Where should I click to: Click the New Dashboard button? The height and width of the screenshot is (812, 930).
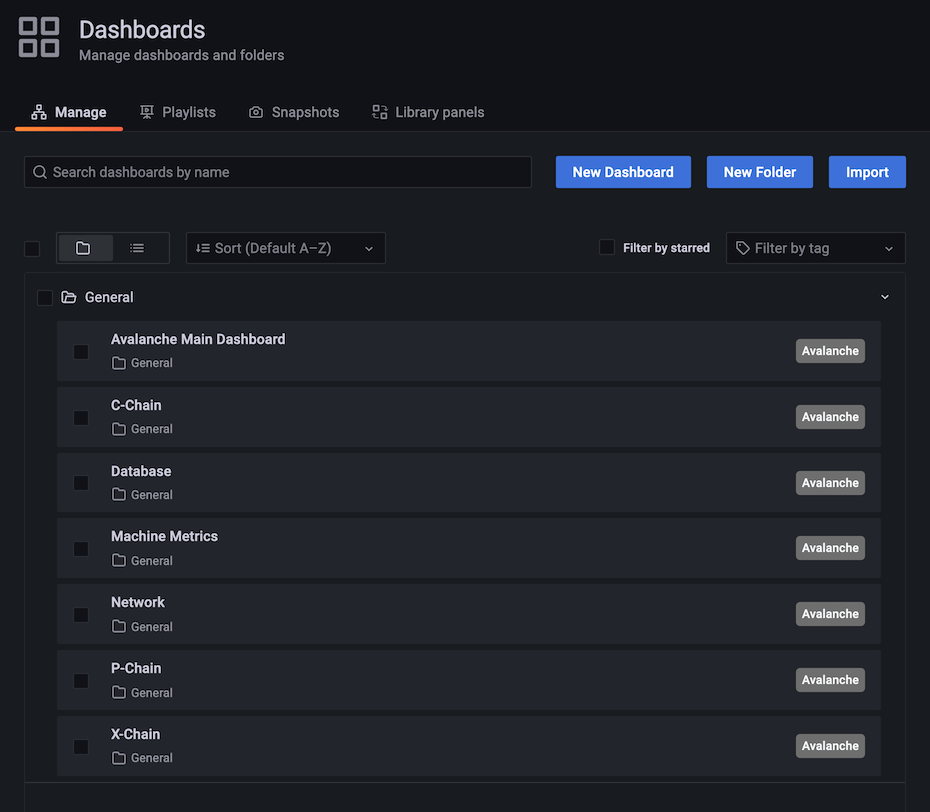(x=623, y=171)
